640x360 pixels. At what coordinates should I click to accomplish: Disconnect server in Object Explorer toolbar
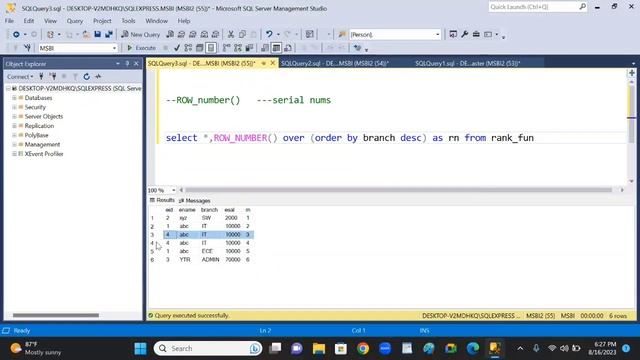pos(53,76)
